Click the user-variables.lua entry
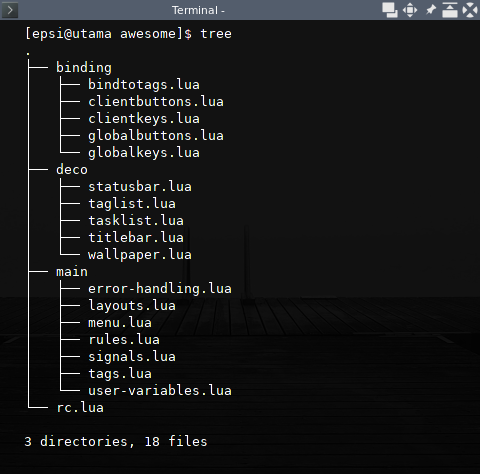480x474 pixels. tap(160, 391)
